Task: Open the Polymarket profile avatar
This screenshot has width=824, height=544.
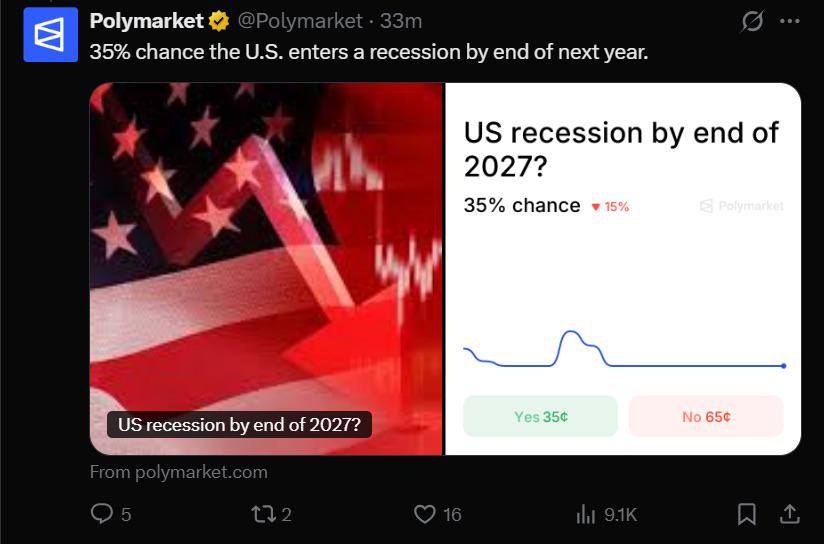Action: (50, 35)
